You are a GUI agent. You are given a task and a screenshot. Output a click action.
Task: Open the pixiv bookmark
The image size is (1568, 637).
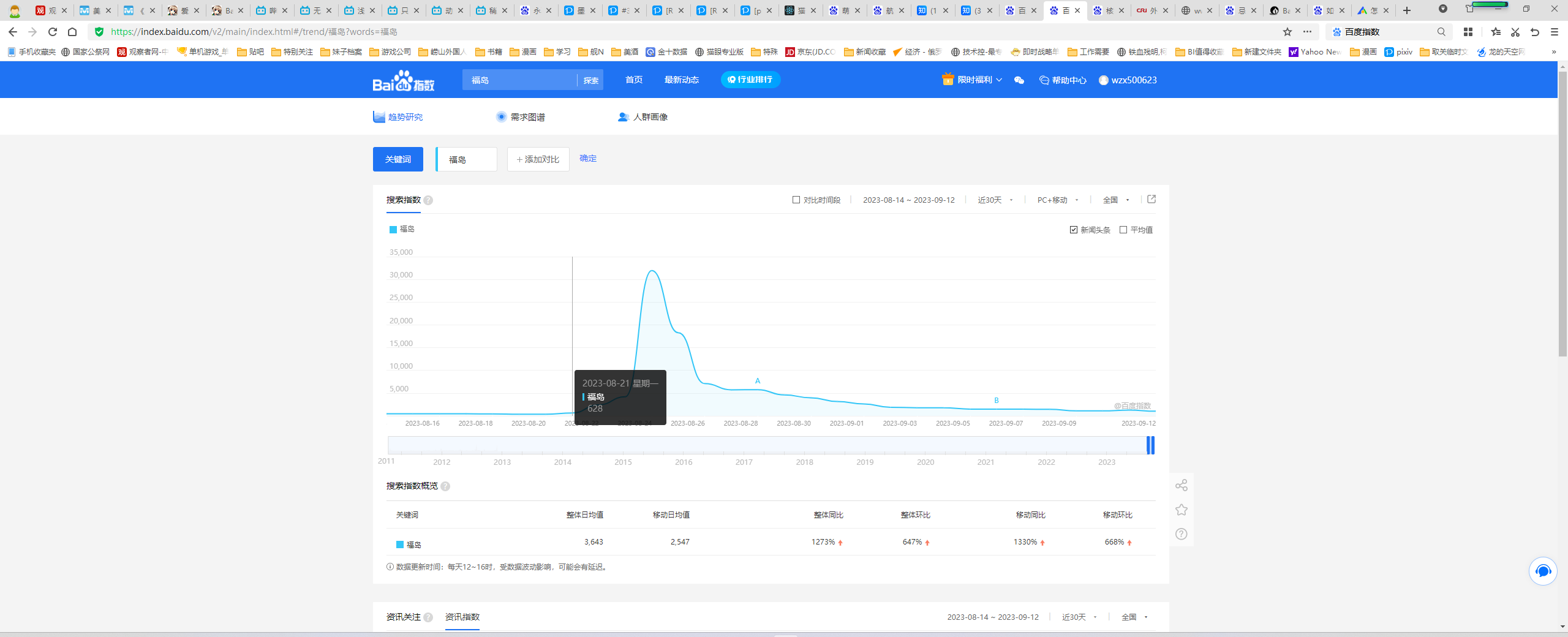tap(1398, 52)
